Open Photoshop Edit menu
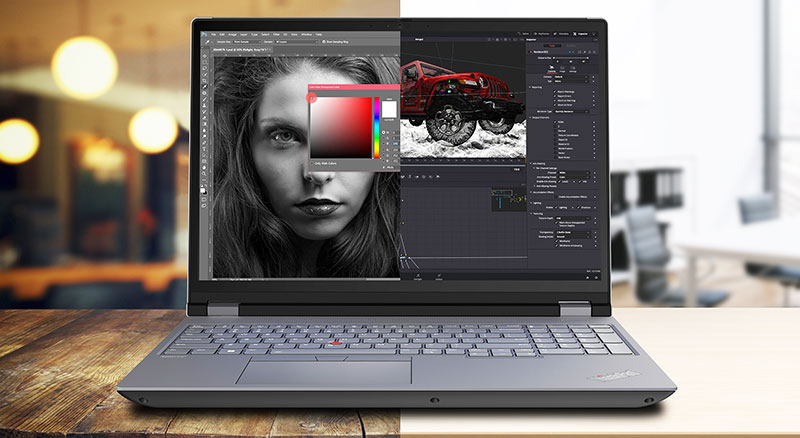Viewport: 800px width, 438px height. click(222, 35)
